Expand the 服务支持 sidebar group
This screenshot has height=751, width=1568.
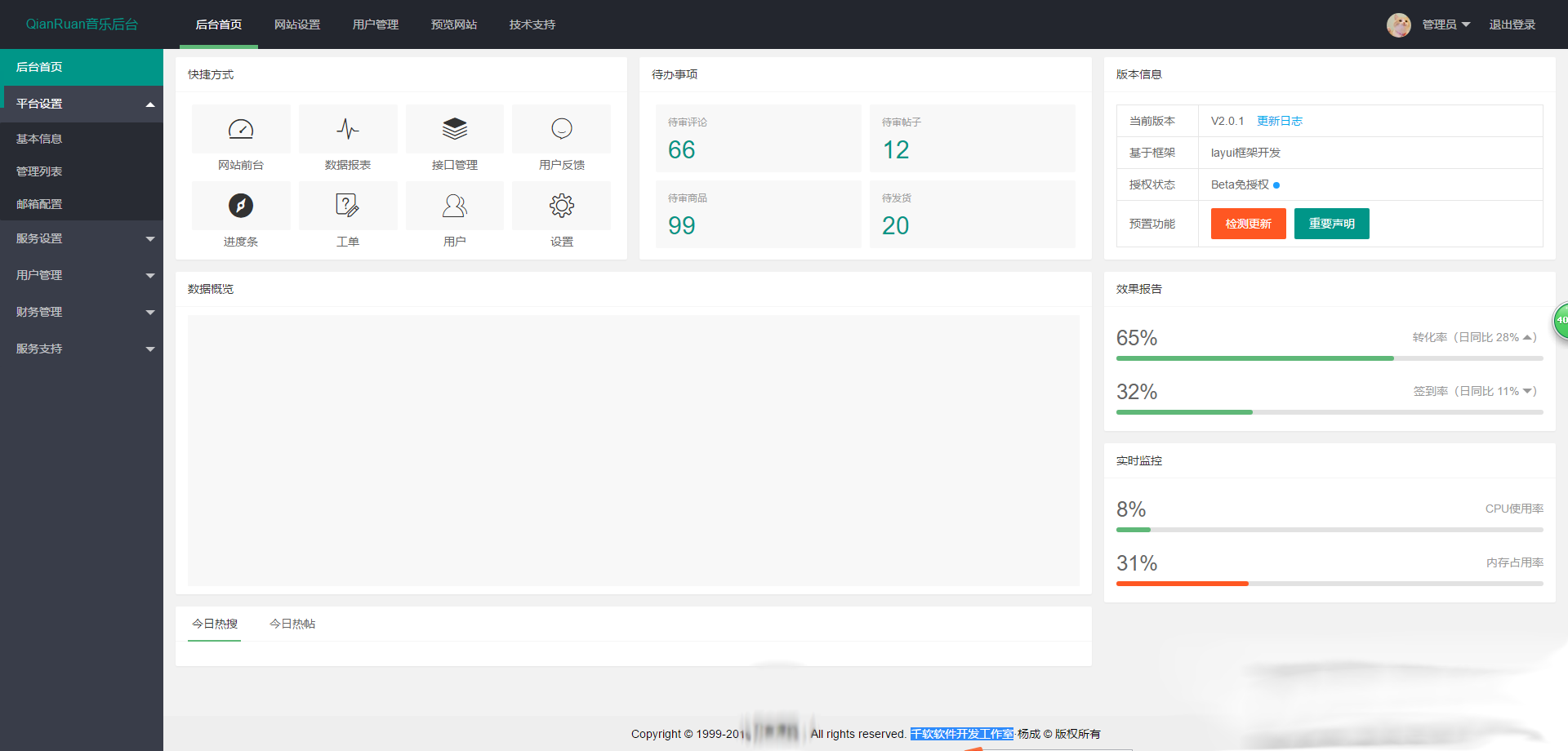click(82, 349)
